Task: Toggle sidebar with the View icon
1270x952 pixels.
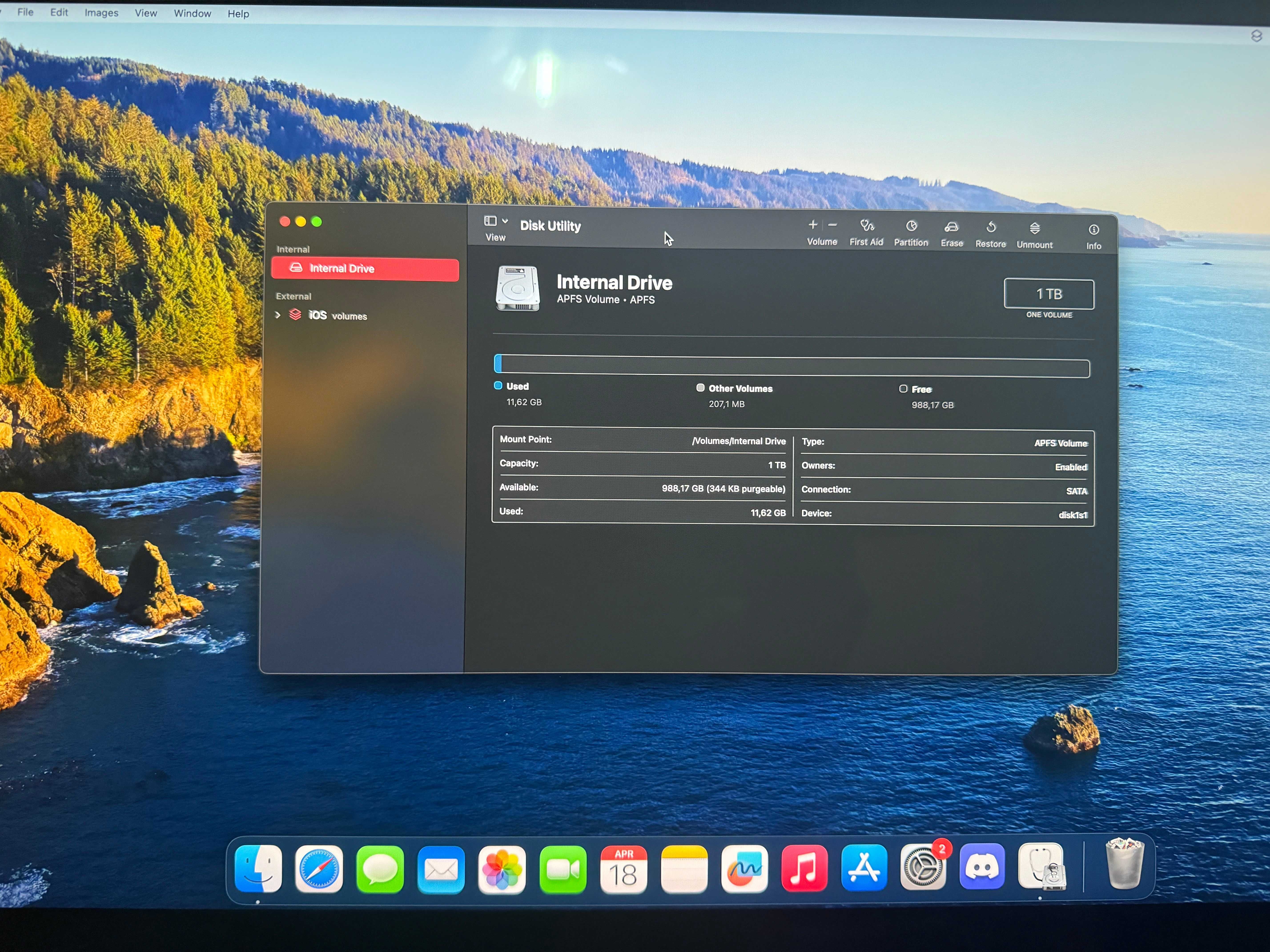Action: [x=490, y=221]
